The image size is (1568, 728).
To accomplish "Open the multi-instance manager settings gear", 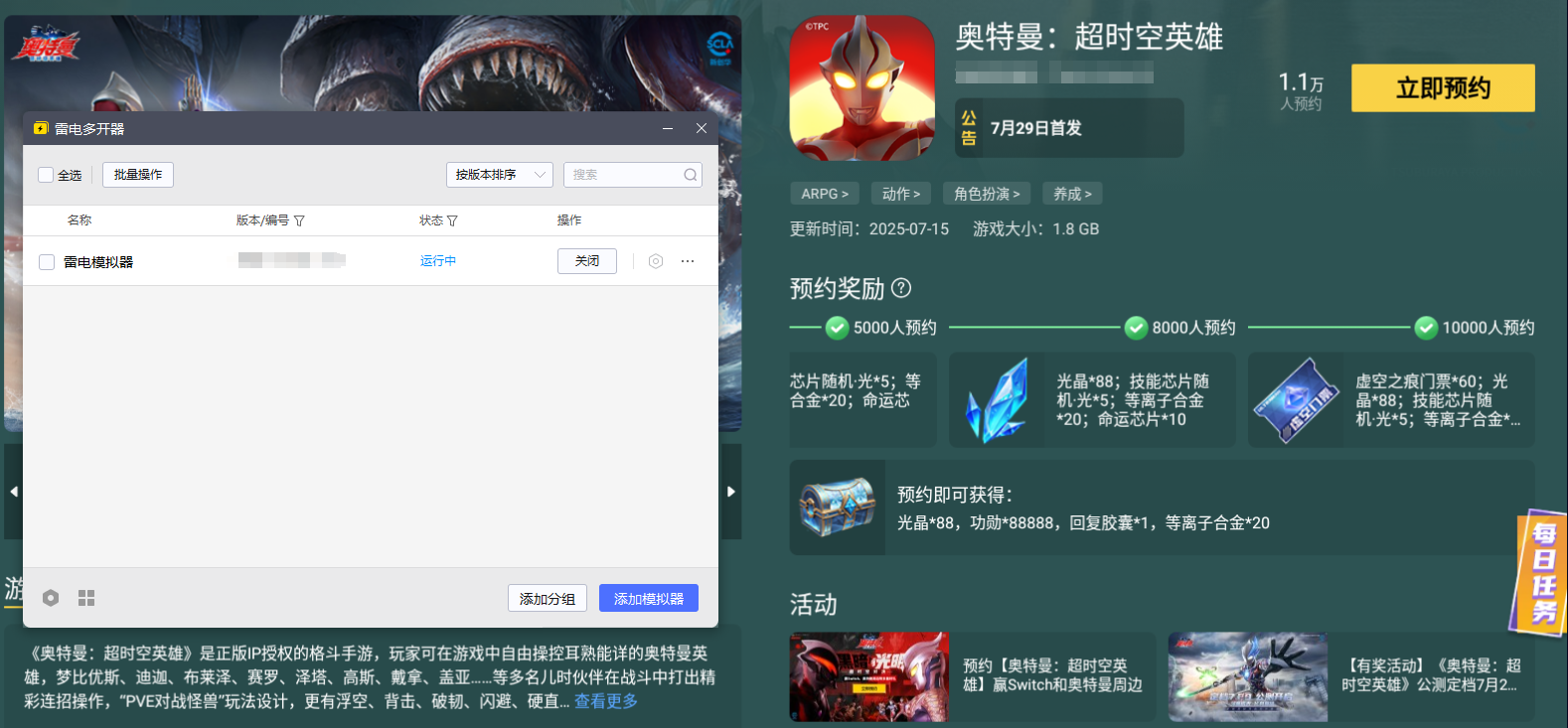I will point(51,598).
